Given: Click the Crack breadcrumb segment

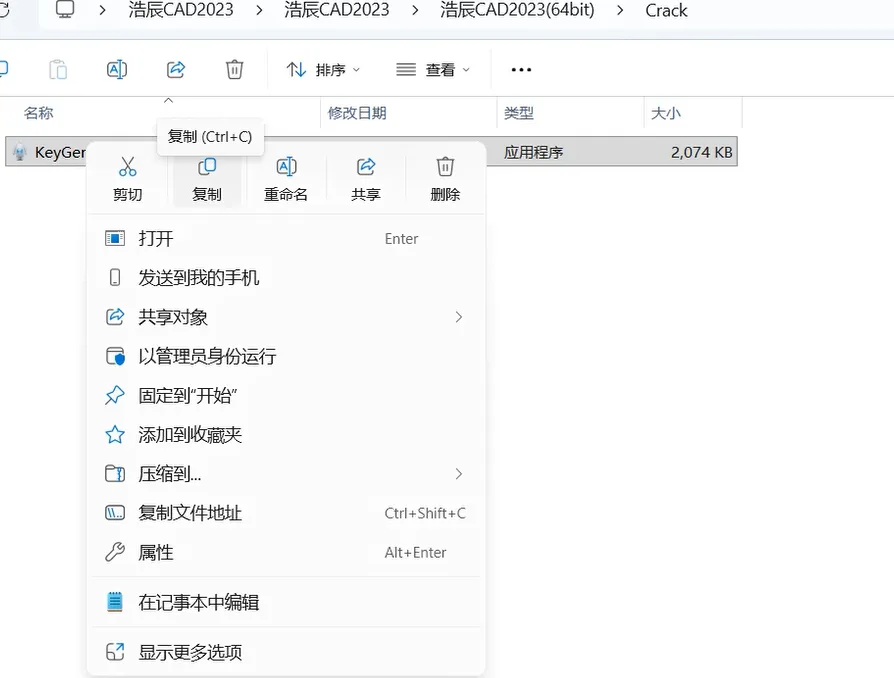Looking at the screenshot, I should (666, 10).
